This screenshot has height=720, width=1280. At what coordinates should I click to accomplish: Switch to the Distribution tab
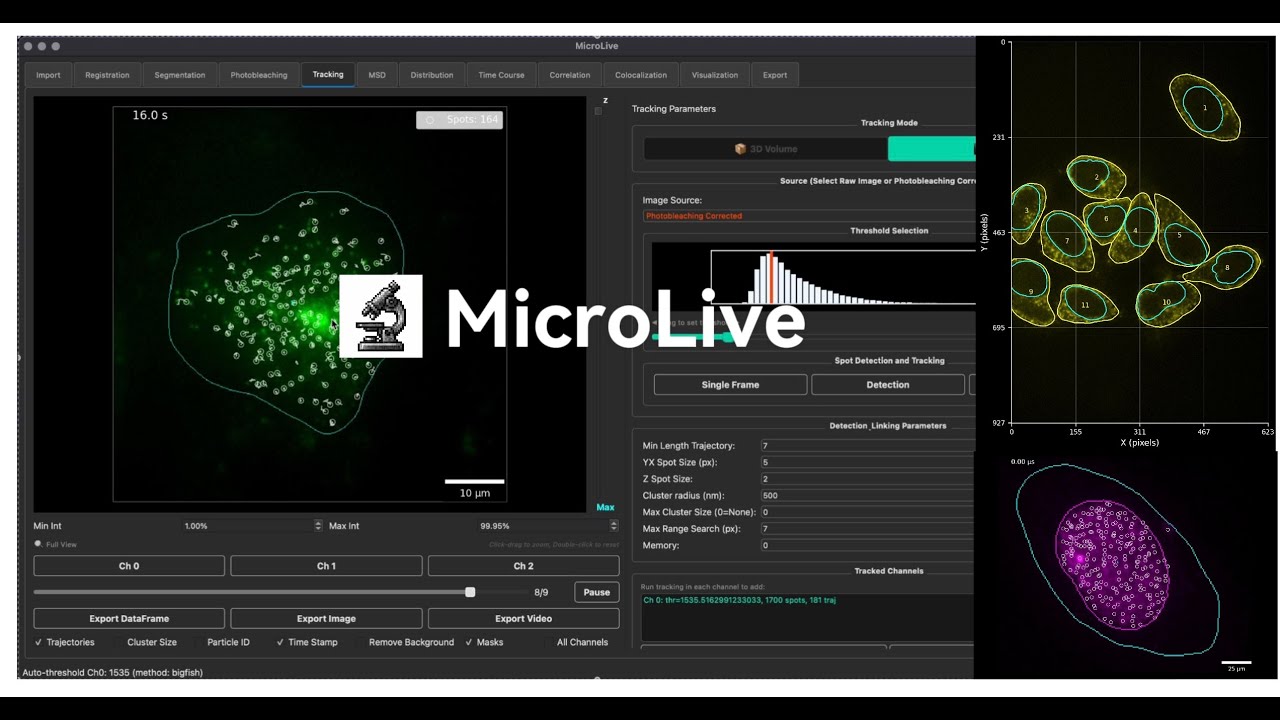pyautogui.click(x=432, y=75)
